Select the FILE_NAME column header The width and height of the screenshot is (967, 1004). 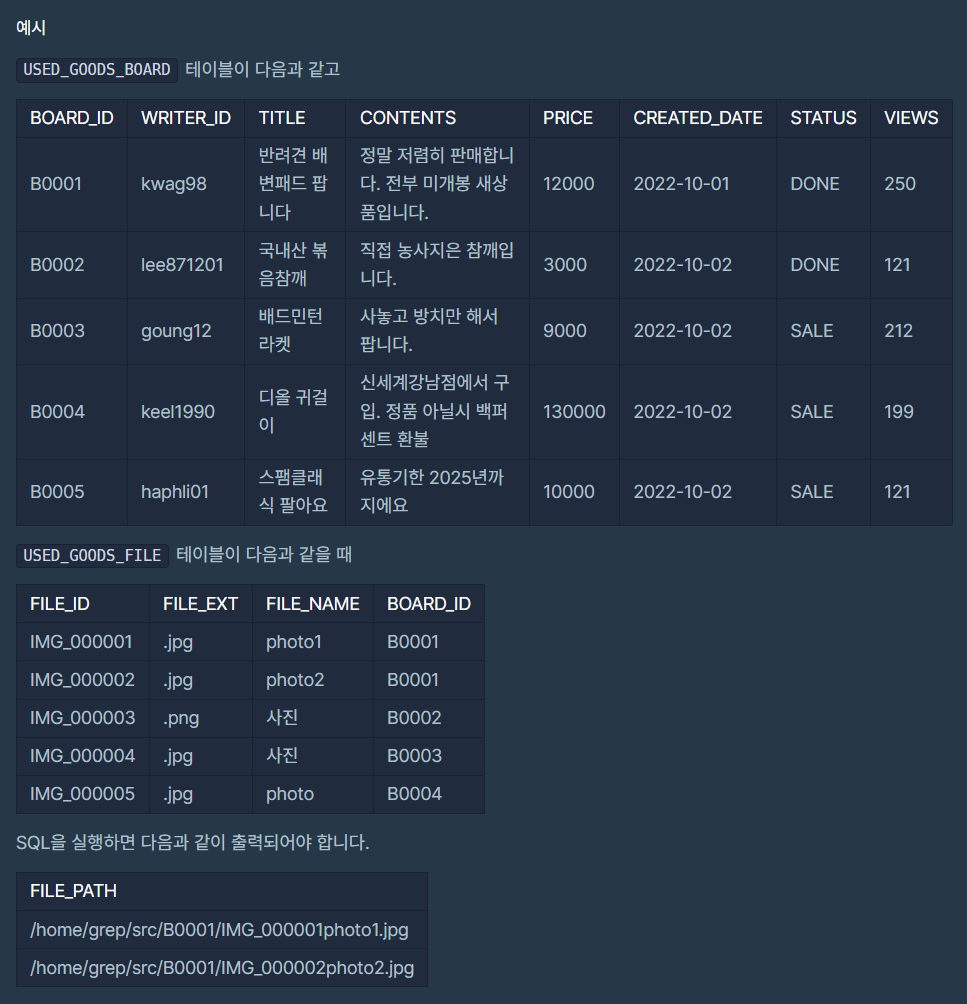click(x=313, y=604)
